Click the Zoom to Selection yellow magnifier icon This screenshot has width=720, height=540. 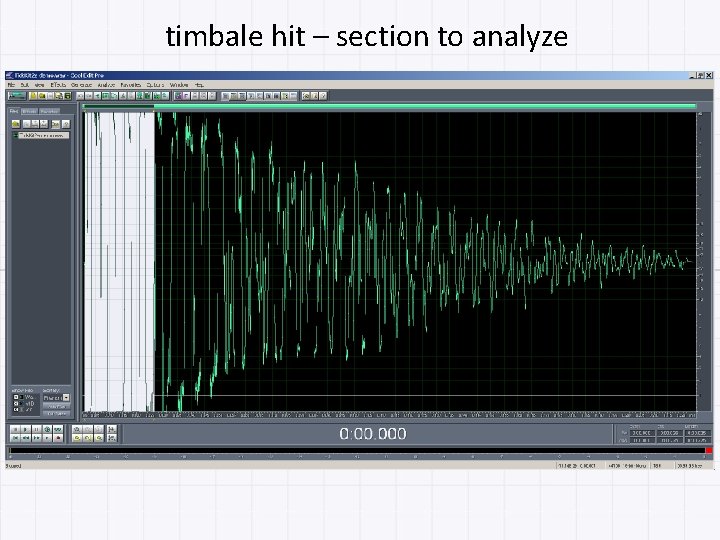tap(77, 438)
